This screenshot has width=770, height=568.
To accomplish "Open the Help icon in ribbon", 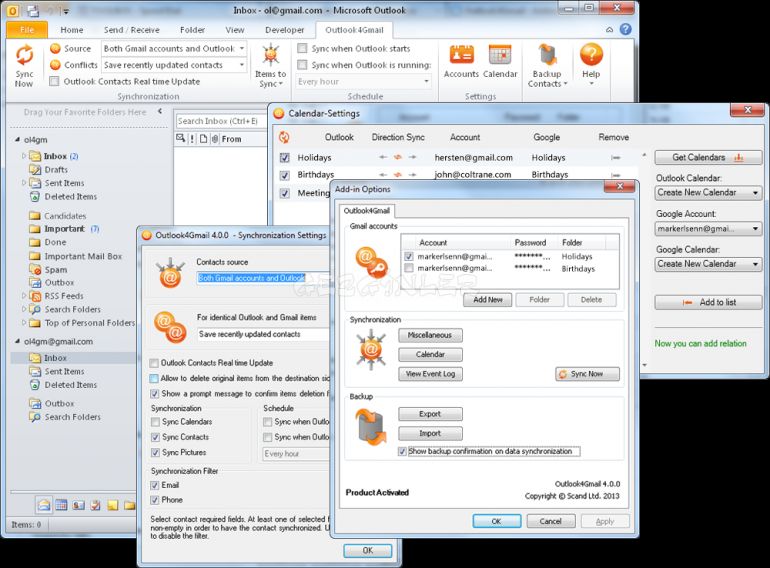I will click(x=591, y=54).
